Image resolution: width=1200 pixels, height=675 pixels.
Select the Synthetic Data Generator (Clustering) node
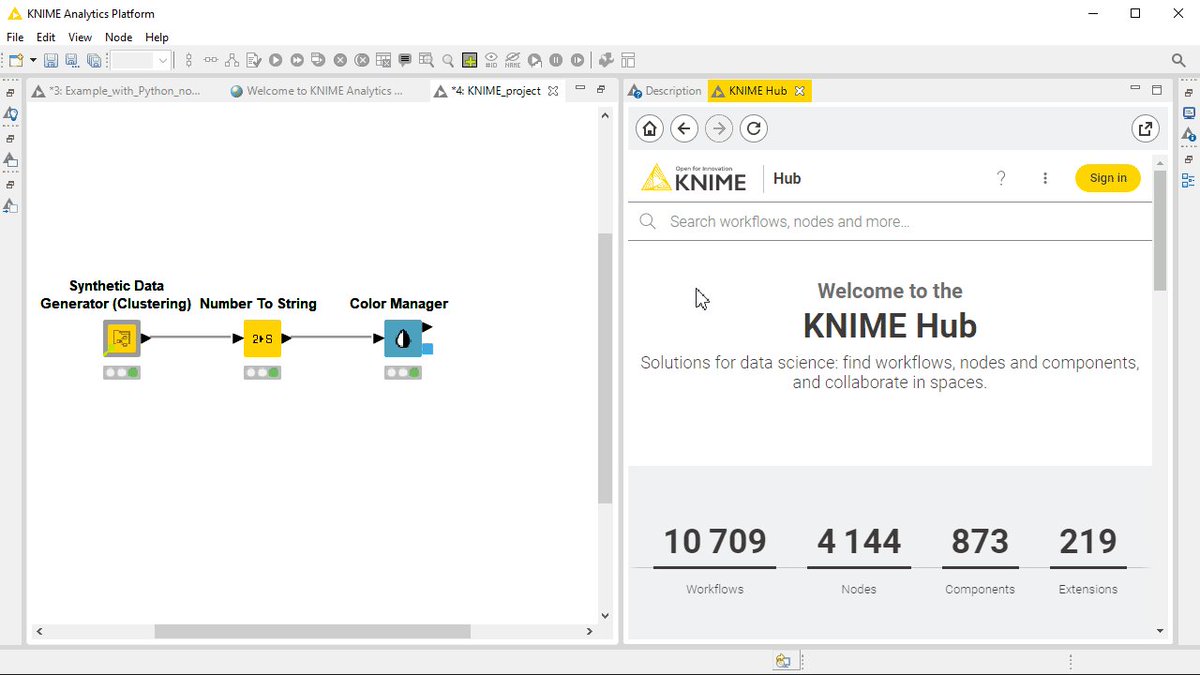[x=122, y=338]
